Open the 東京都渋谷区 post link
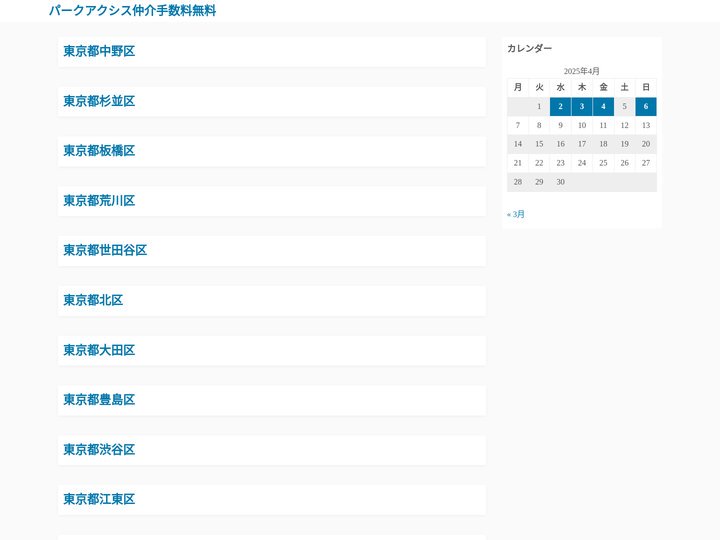 99,450
